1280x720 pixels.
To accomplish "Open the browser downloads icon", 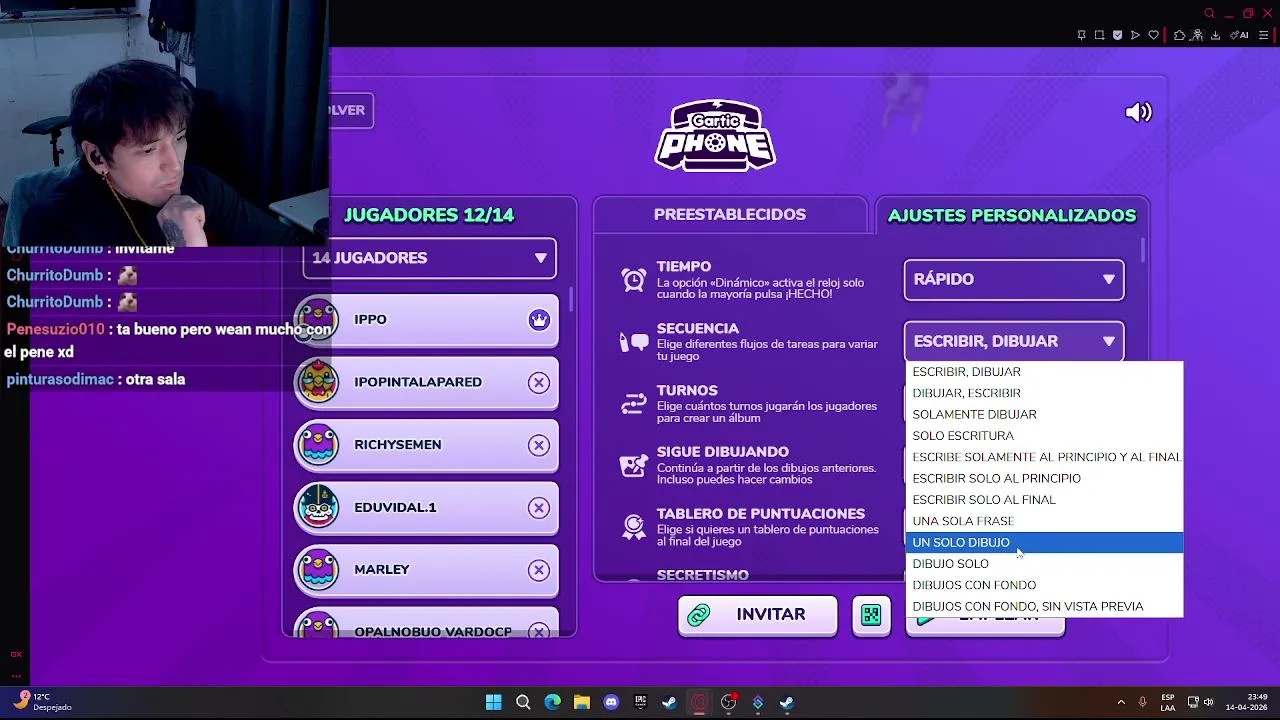I will (x=1215, y=35).
